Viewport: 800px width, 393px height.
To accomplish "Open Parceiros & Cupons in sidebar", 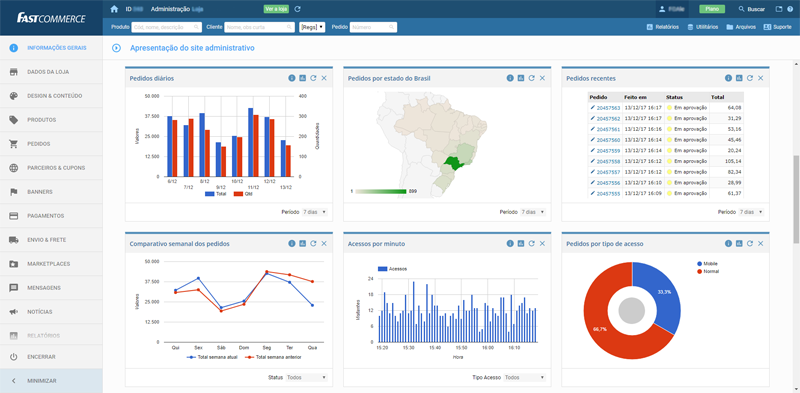I will point(51,168).
